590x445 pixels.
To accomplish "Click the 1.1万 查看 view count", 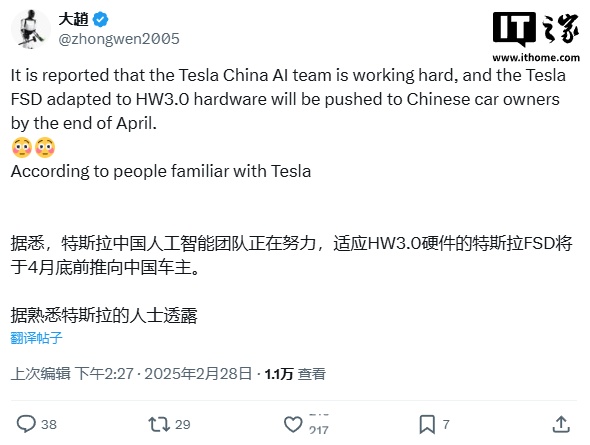I will [x=295, y=374].
